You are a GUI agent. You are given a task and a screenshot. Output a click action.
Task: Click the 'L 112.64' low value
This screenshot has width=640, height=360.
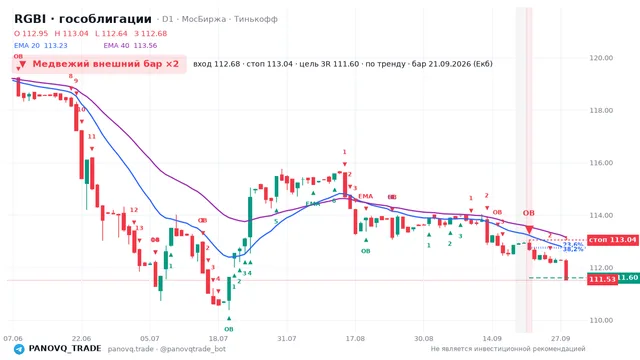[111, 33]
